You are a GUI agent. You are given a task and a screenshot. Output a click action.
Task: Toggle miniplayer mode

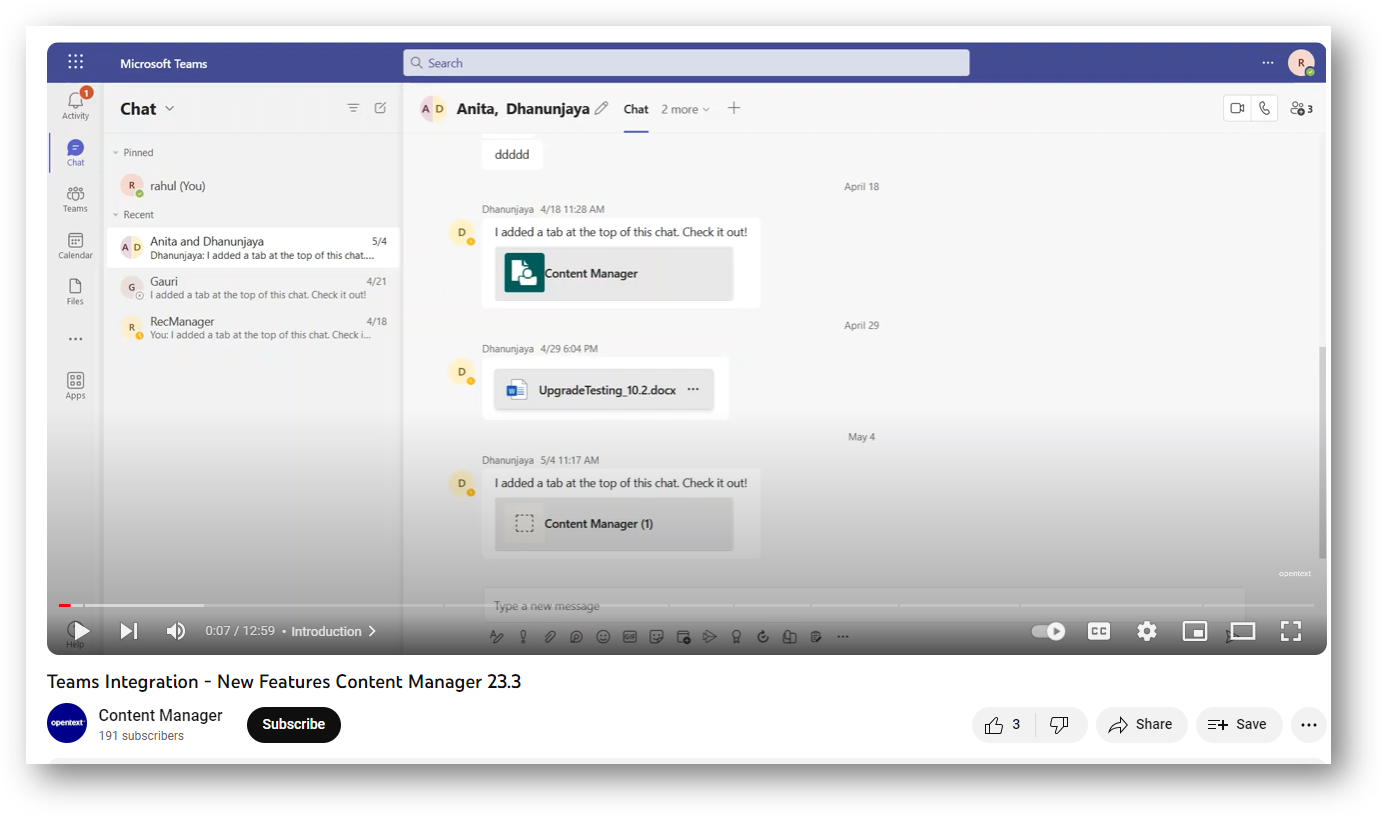point(1195,631)
